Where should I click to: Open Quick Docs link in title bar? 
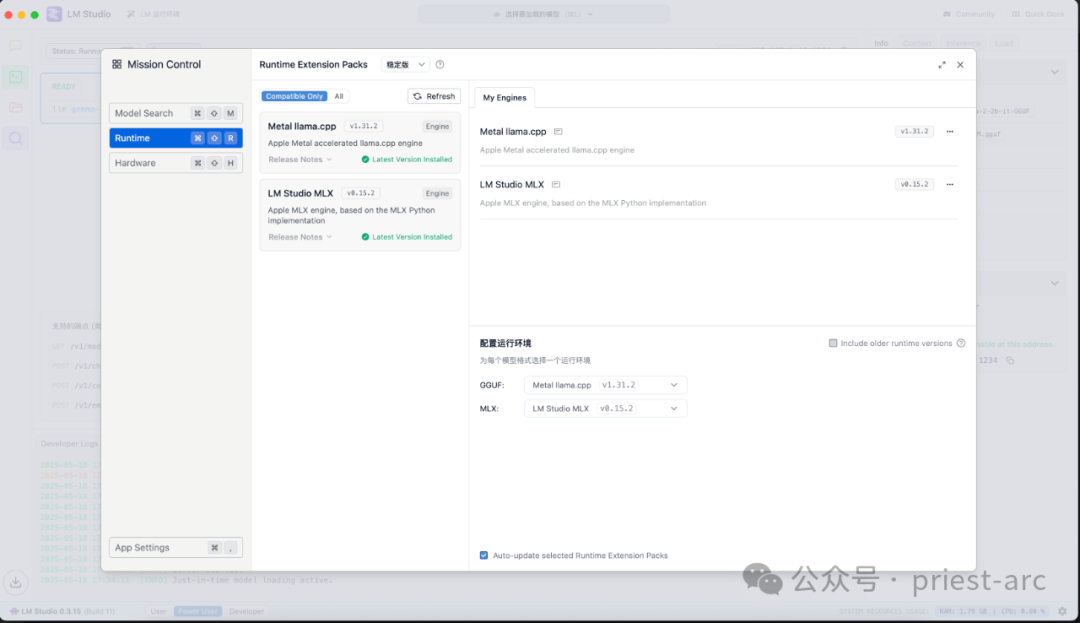click(x=1037, y=14)
